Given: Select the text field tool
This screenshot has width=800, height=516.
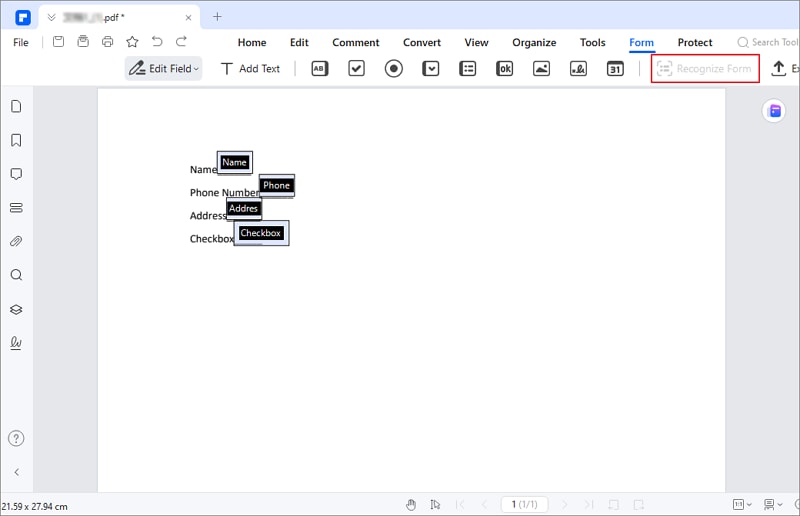Looking at the screenshot, I should coord(319,68).
